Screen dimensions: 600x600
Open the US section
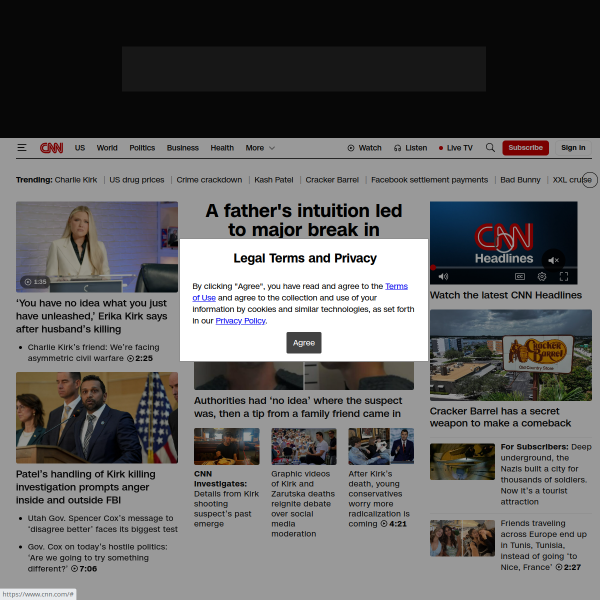[80, 148]
